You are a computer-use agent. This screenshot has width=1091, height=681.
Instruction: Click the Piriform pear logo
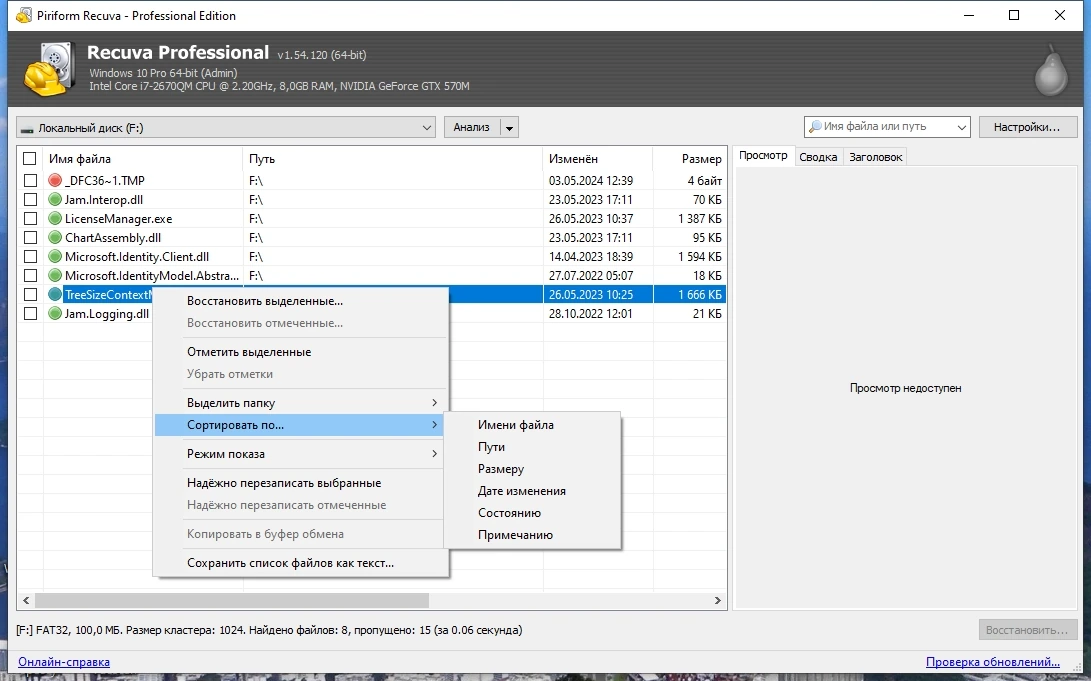tap(1051, 70)
